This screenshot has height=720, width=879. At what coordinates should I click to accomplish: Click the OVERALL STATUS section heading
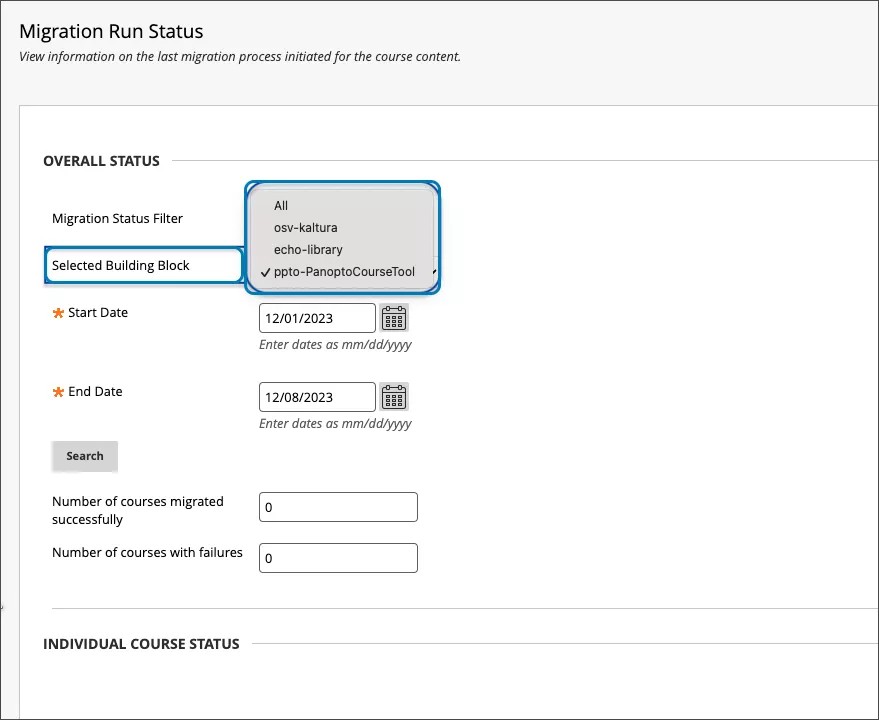pos(101,160)
